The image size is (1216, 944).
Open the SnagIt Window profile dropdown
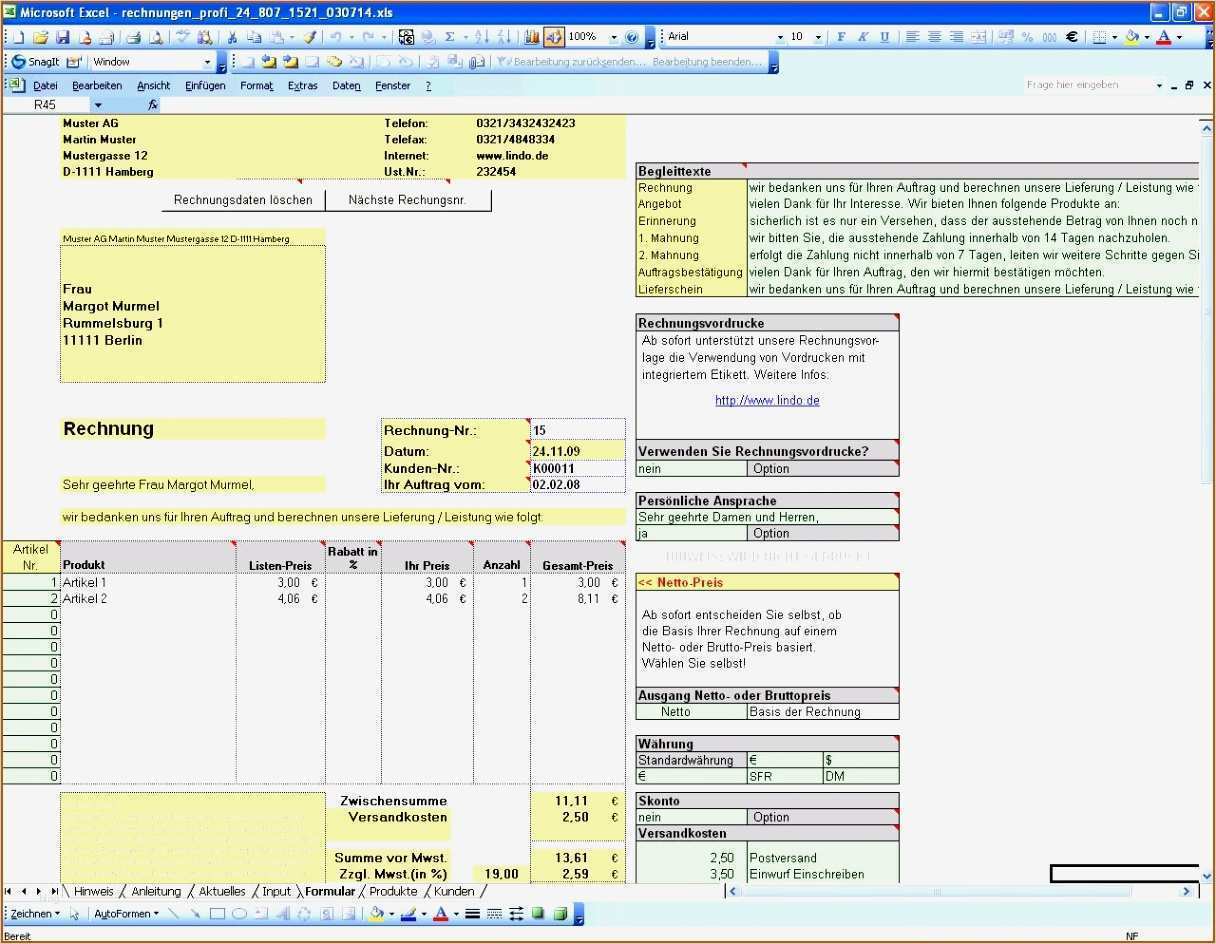(208, 62)
